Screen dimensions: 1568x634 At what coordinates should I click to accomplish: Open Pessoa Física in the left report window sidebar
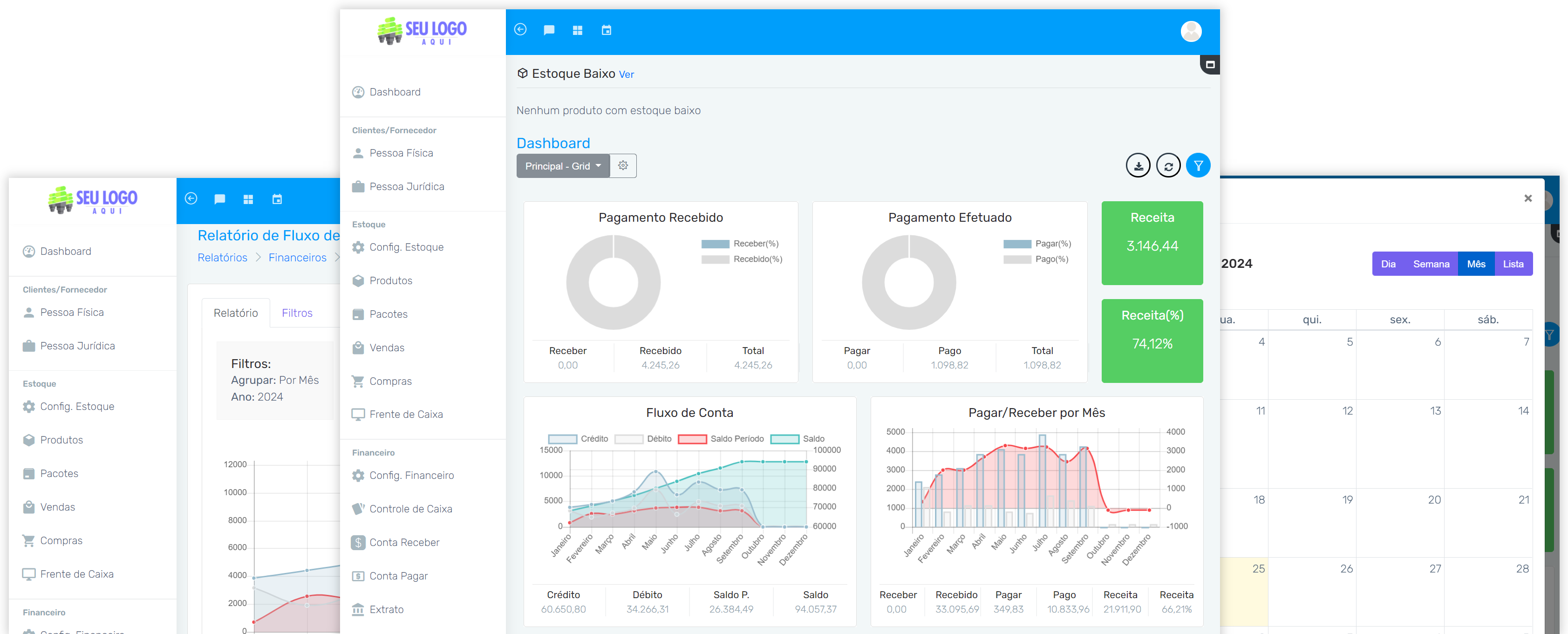pos(63,312)
